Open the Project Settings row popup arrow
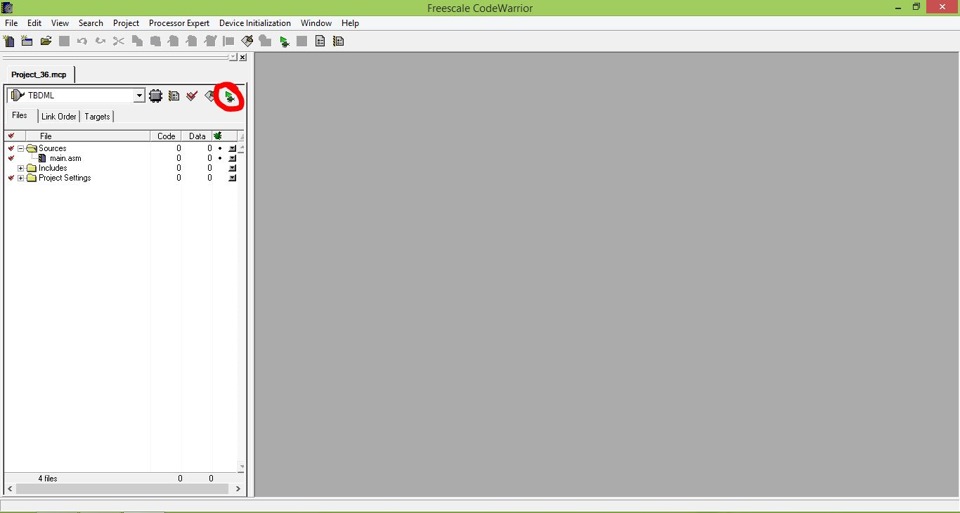 pos(232,178)
